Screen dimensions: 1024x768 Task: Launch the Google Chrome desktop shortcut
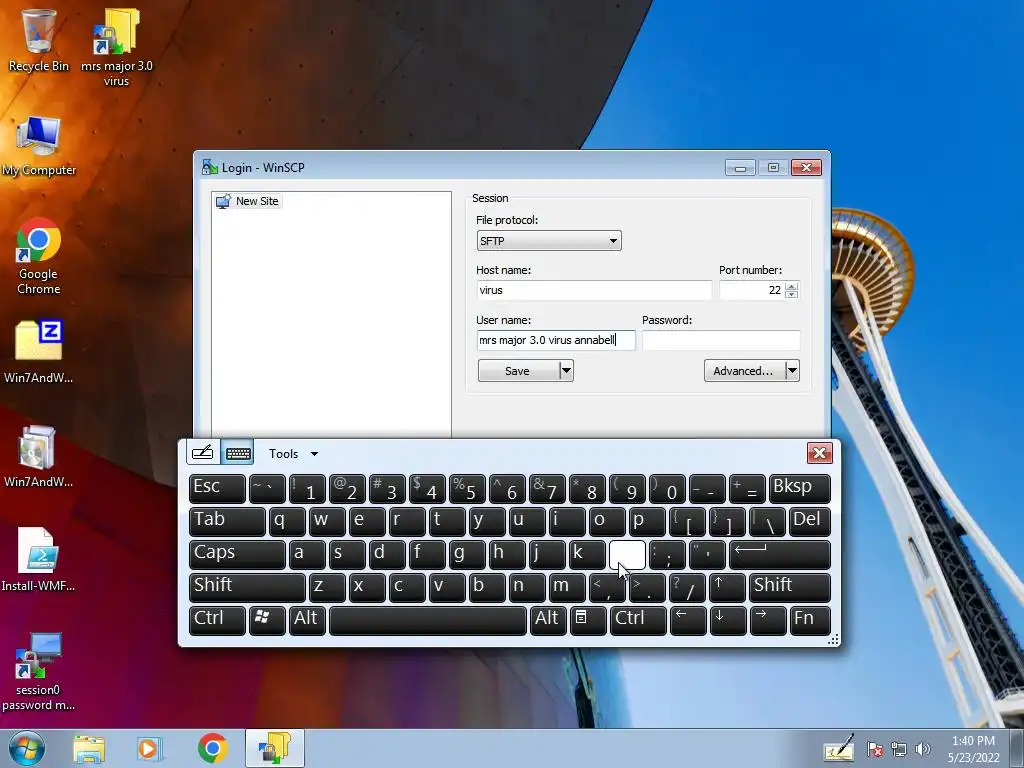click(39, 256)
